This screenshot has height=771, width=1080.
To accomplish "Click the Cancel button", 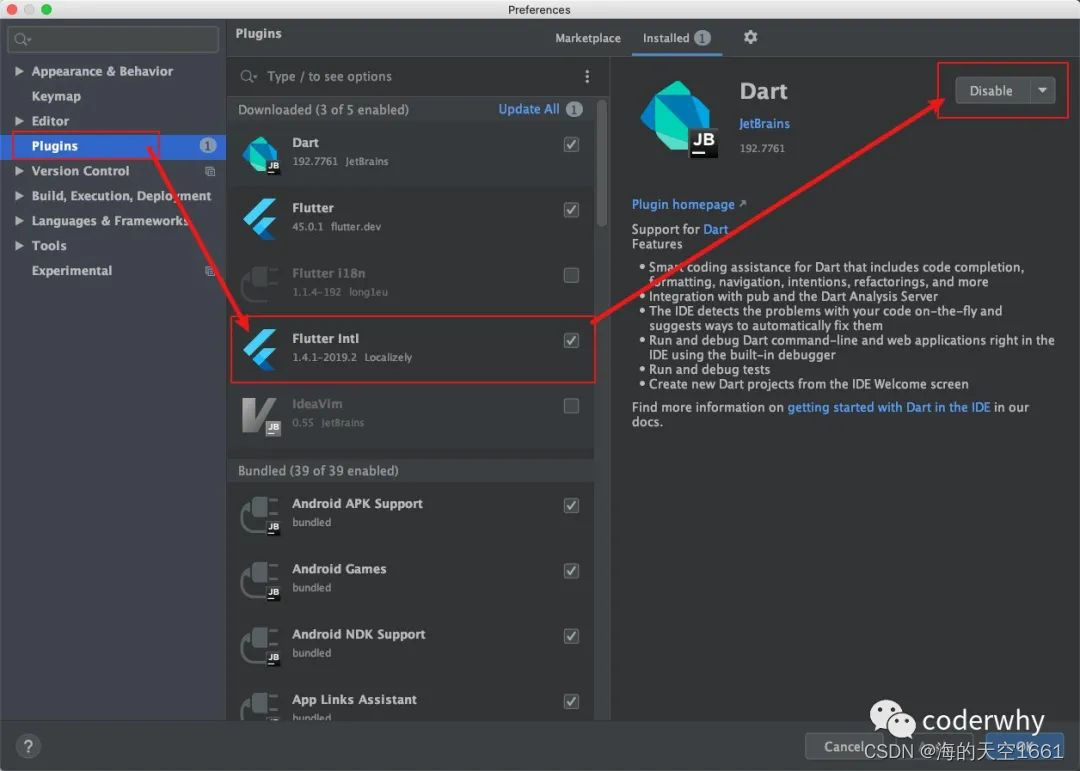I will (844, 746).
